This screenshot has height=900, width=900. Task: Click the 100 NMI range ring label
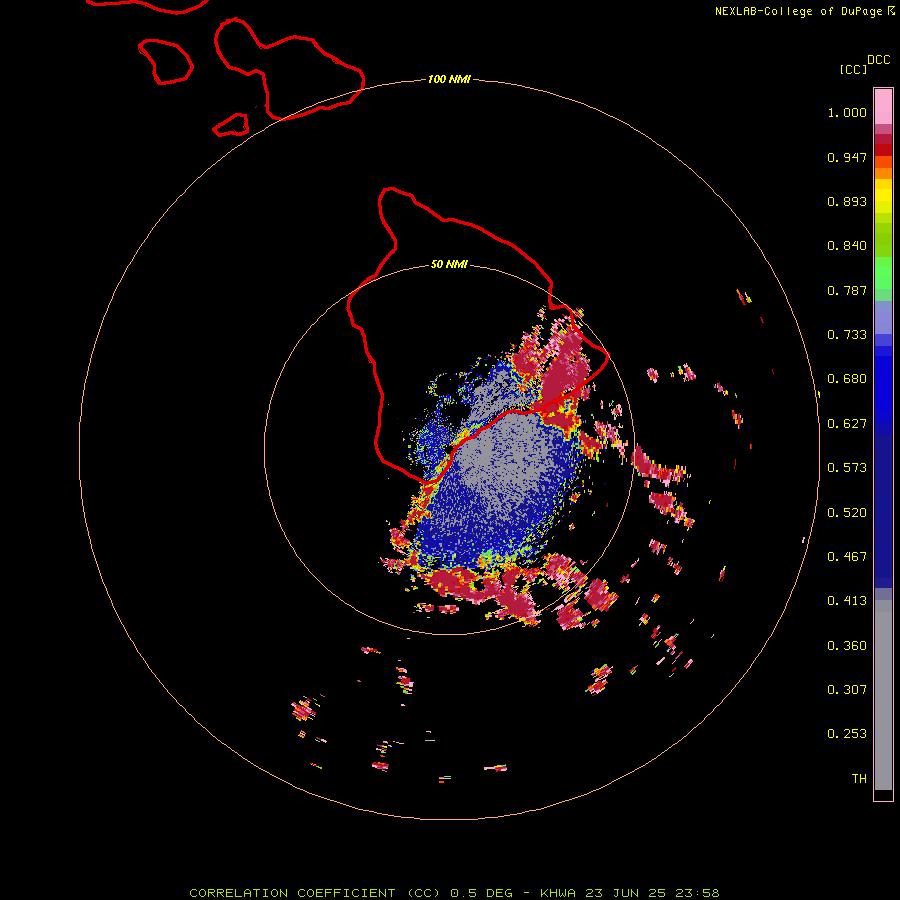(x=449, y=79)
